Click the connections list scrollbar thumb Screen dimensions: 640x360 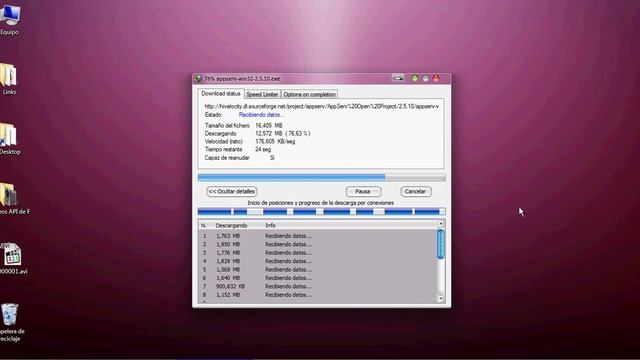[440, 244]
